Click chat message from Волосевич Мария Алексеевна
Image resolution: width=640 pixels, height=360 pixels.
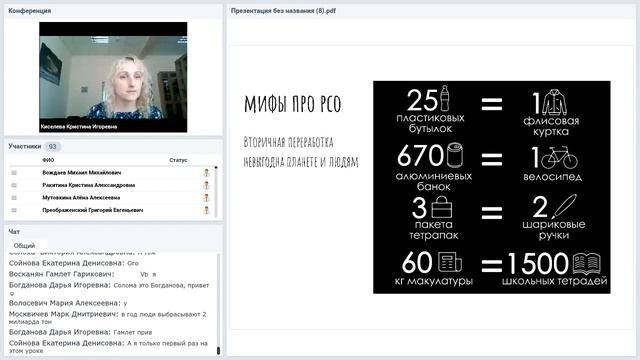click(68, 303)
